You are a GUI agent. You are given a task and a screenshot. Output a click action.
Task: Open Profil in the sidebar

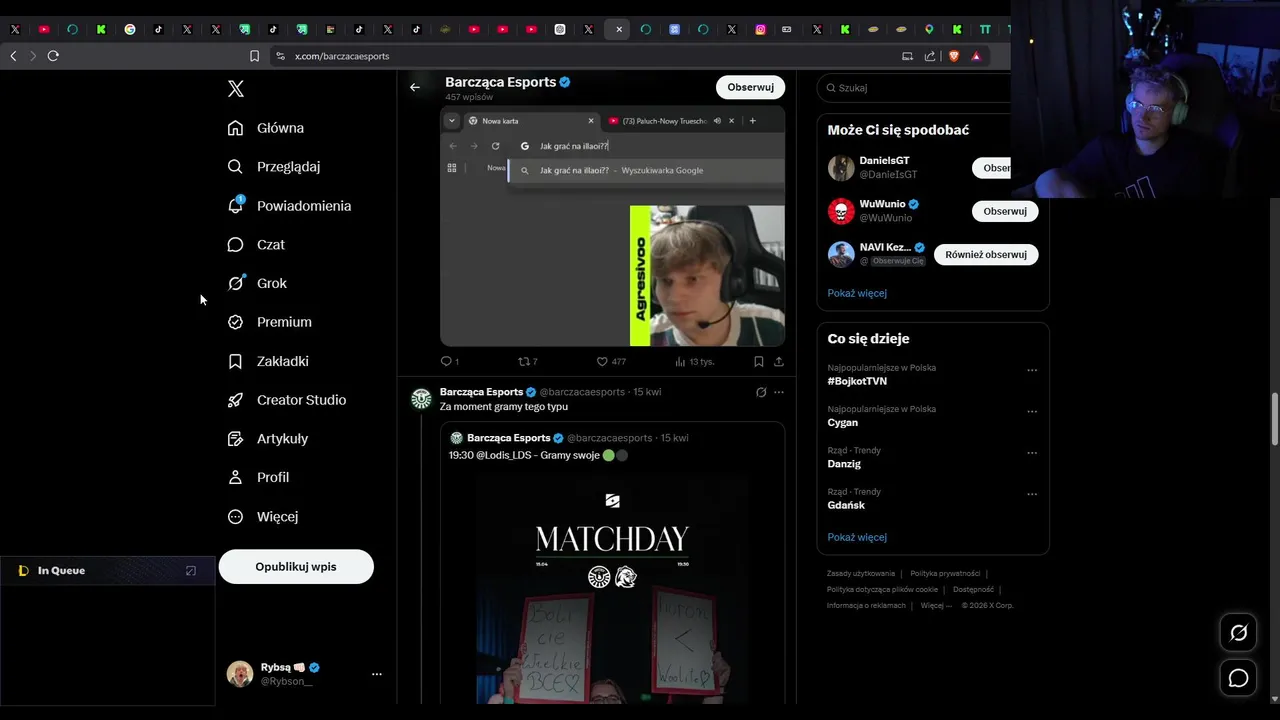pyautogui.click(x=258, y=478)
